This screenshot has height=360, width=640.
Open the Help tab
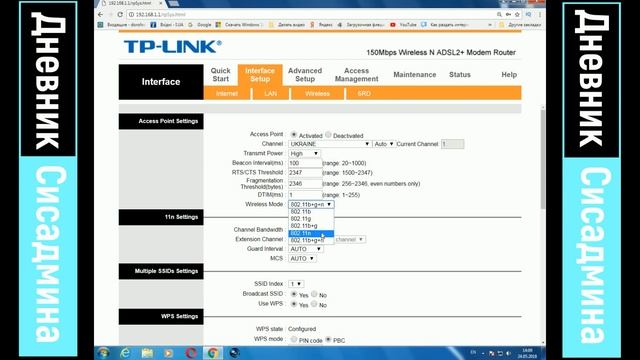(x=509, y=75)
